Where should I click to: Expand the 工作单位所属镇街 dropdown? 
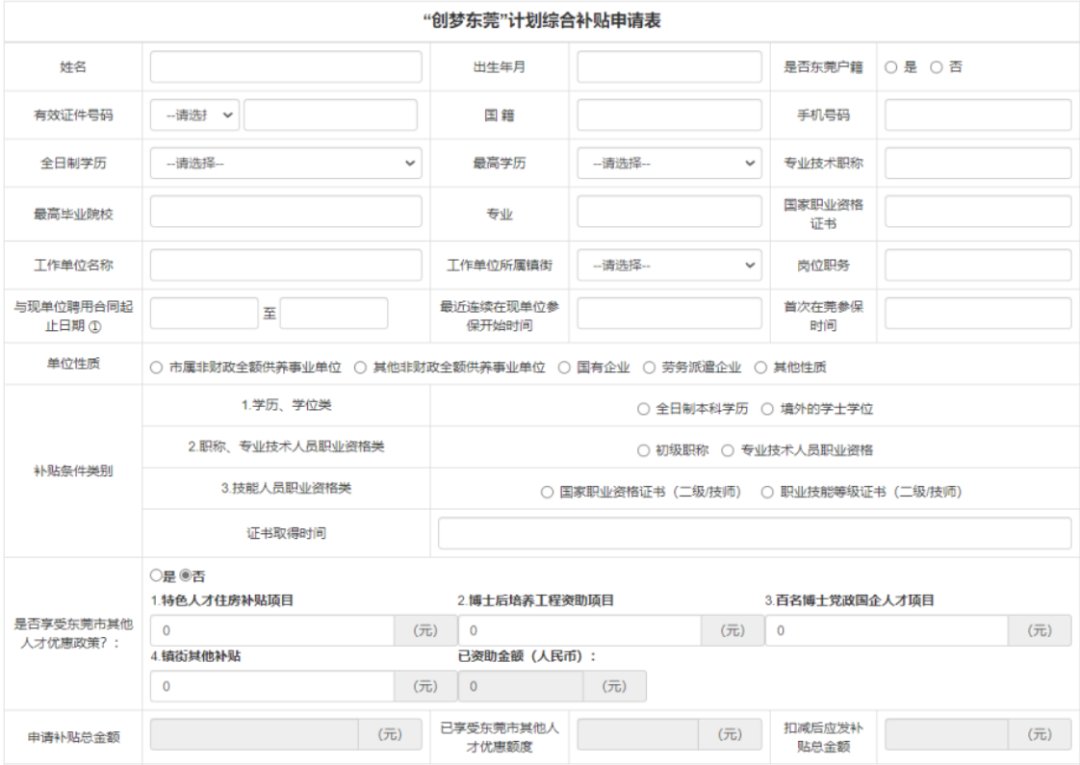668,266
